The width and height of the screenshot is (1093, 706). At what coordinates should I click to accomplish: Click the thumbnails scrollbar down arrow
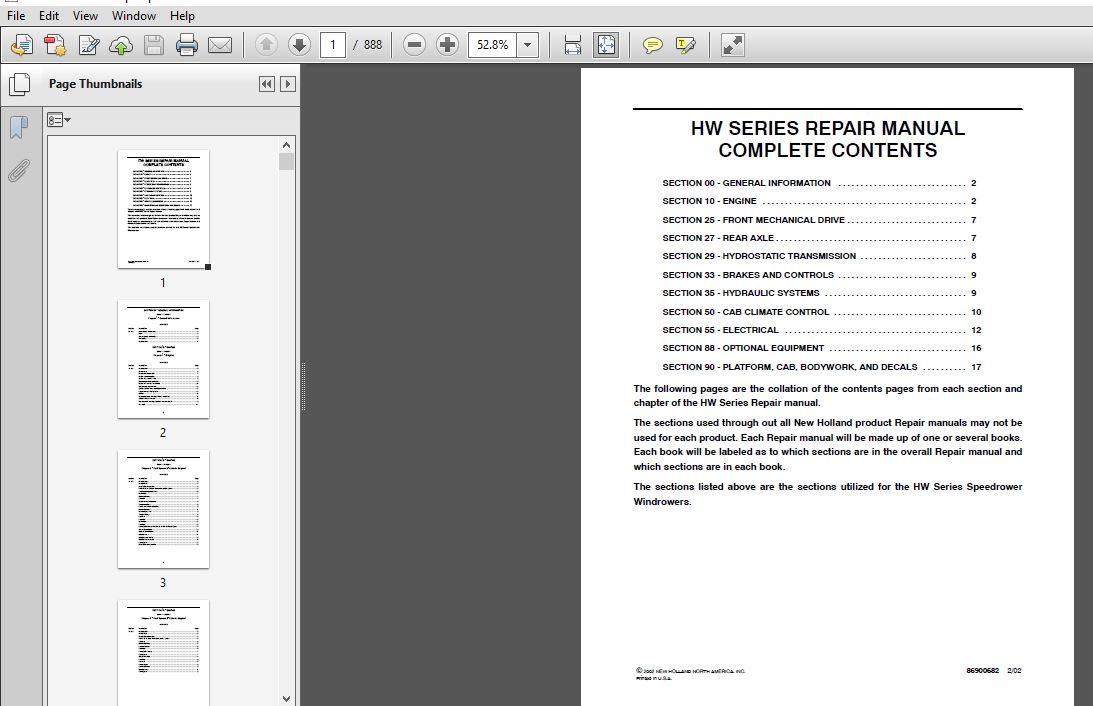click(286, 698)
